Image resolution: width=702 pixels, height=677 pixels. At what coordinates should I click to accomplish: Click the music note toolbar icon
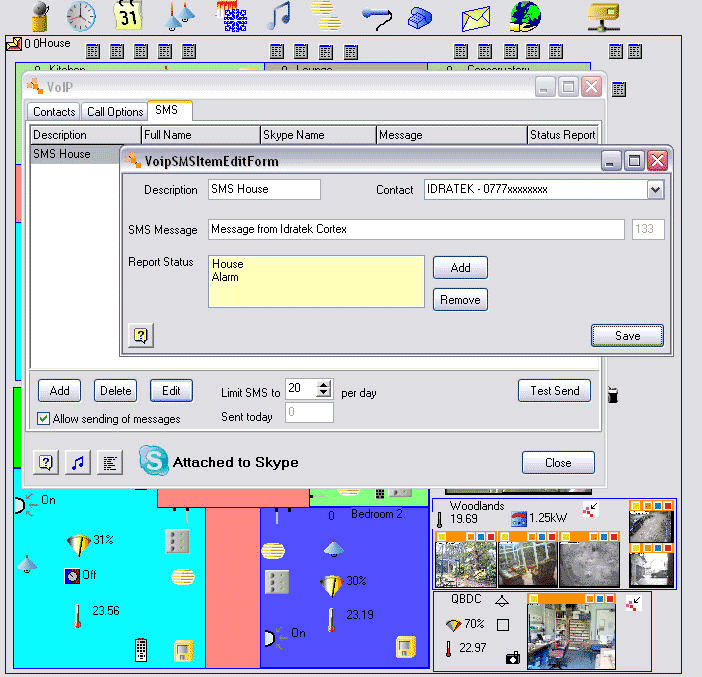280,16
